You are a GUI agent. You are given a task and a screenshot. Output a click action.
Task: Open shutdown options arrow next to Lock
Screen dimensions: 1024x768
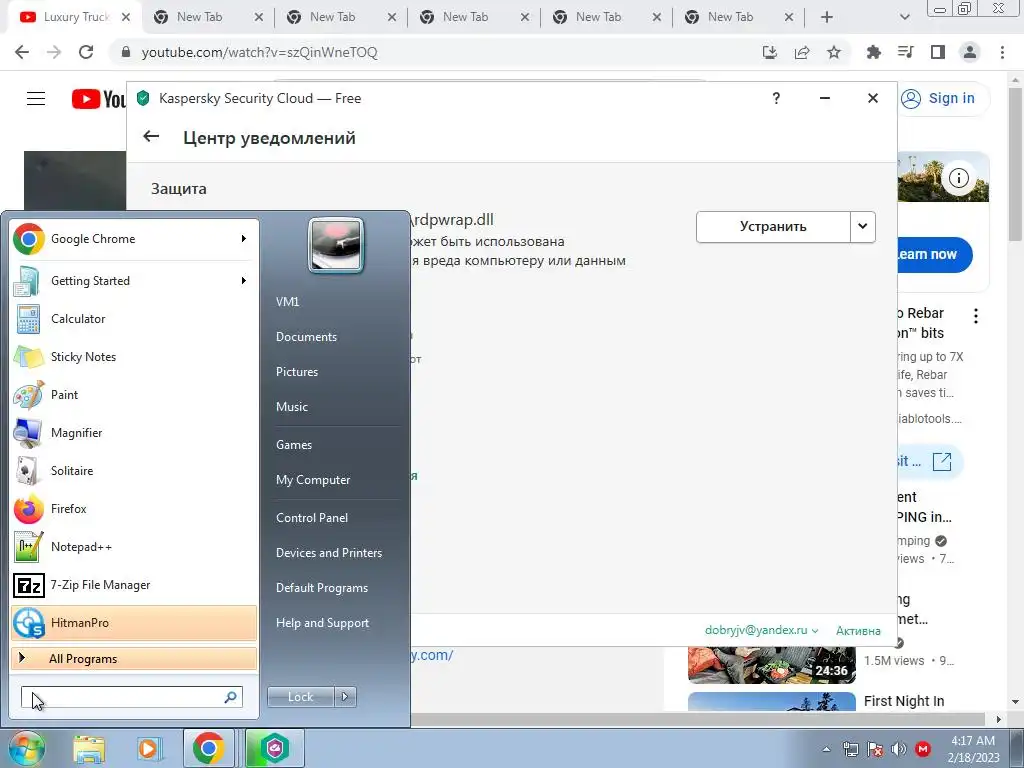(345, 697)
